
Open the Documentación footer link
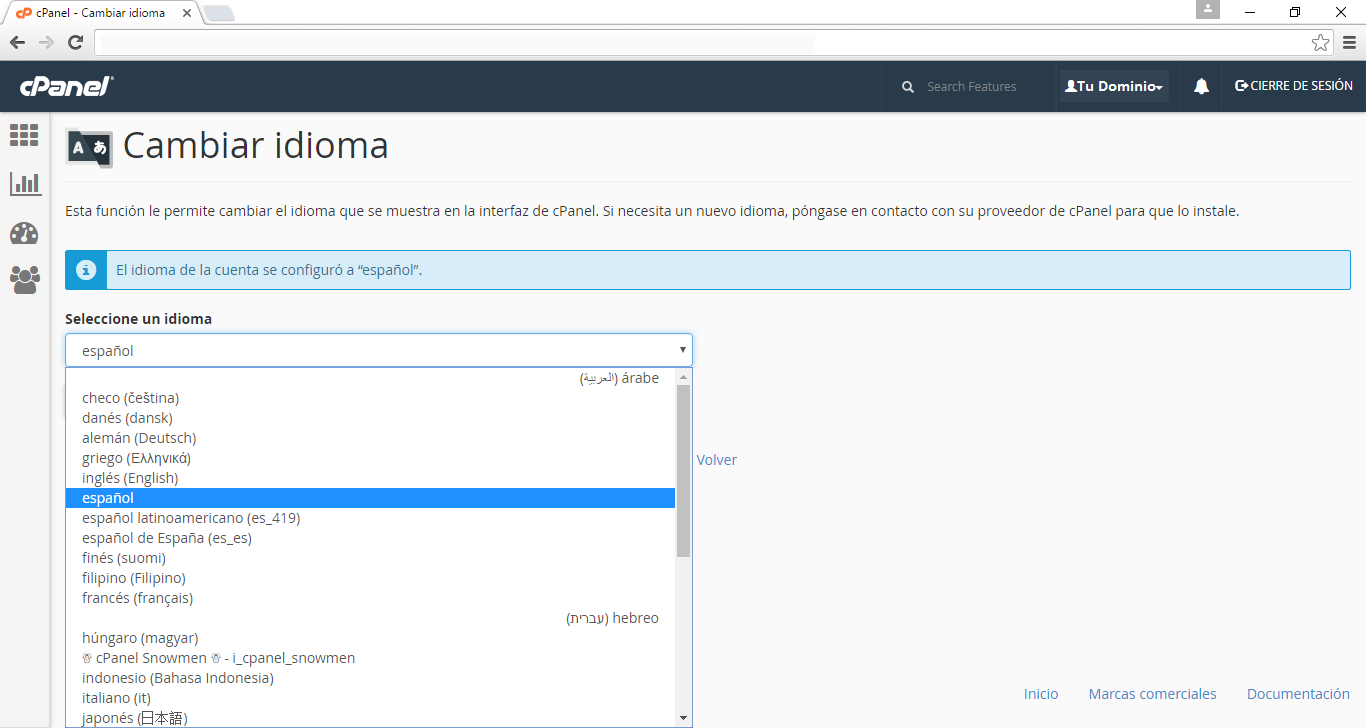tap(1297, 694)
